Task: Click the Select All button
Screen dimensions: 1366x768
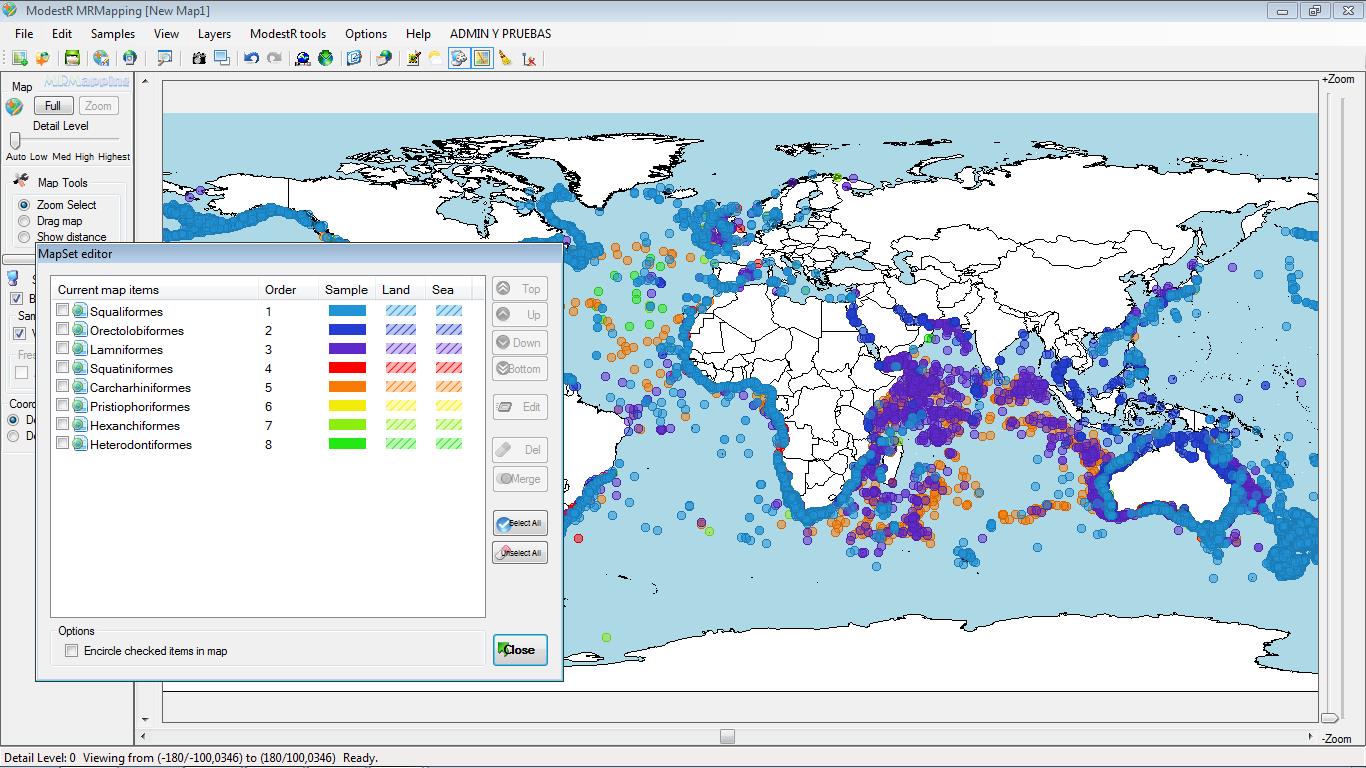Action: (520, 523)
